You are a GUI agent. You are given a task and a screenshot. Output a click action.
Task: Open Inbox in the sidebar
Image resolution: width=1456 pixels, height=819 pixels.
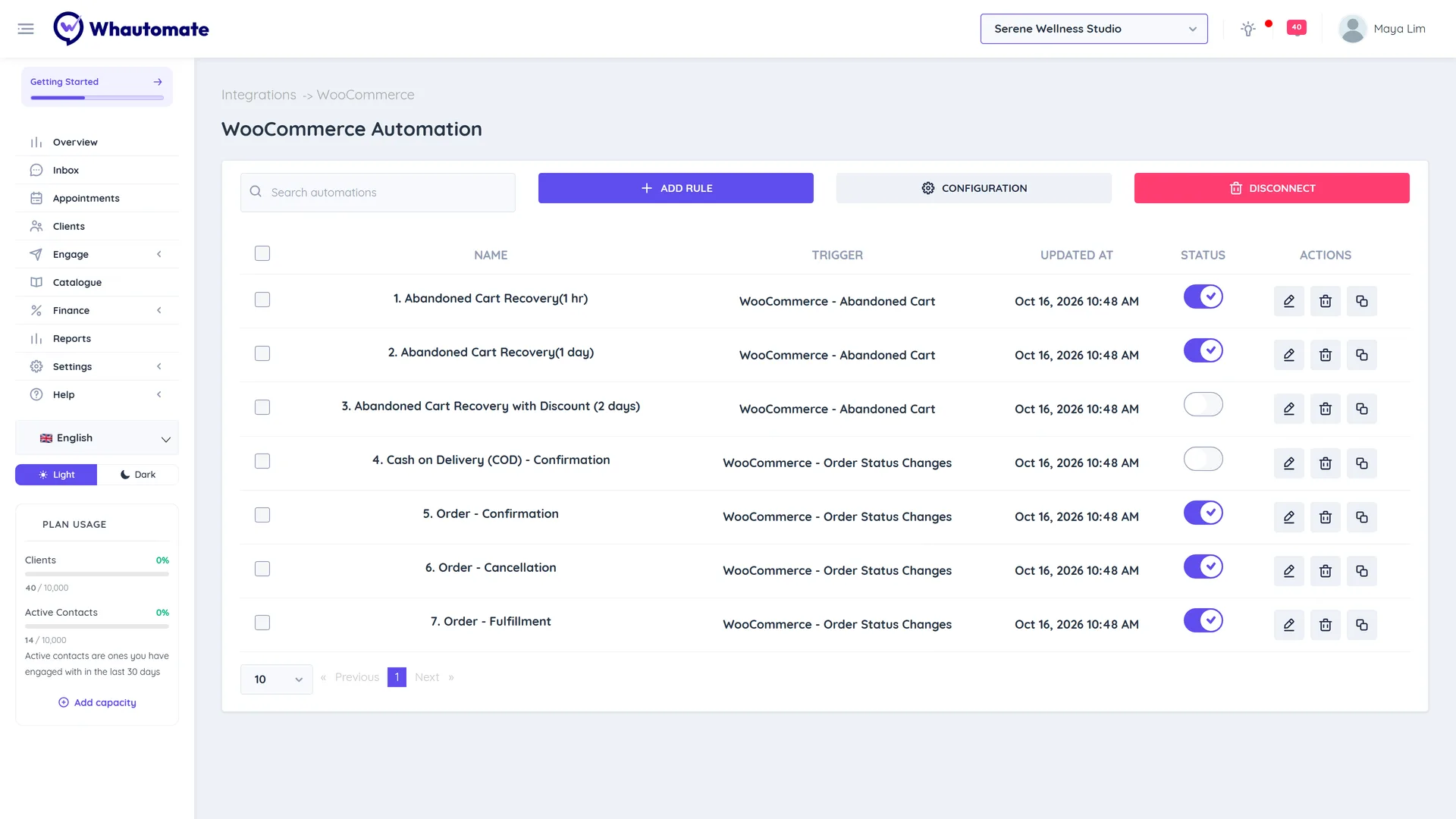[97, 170]
